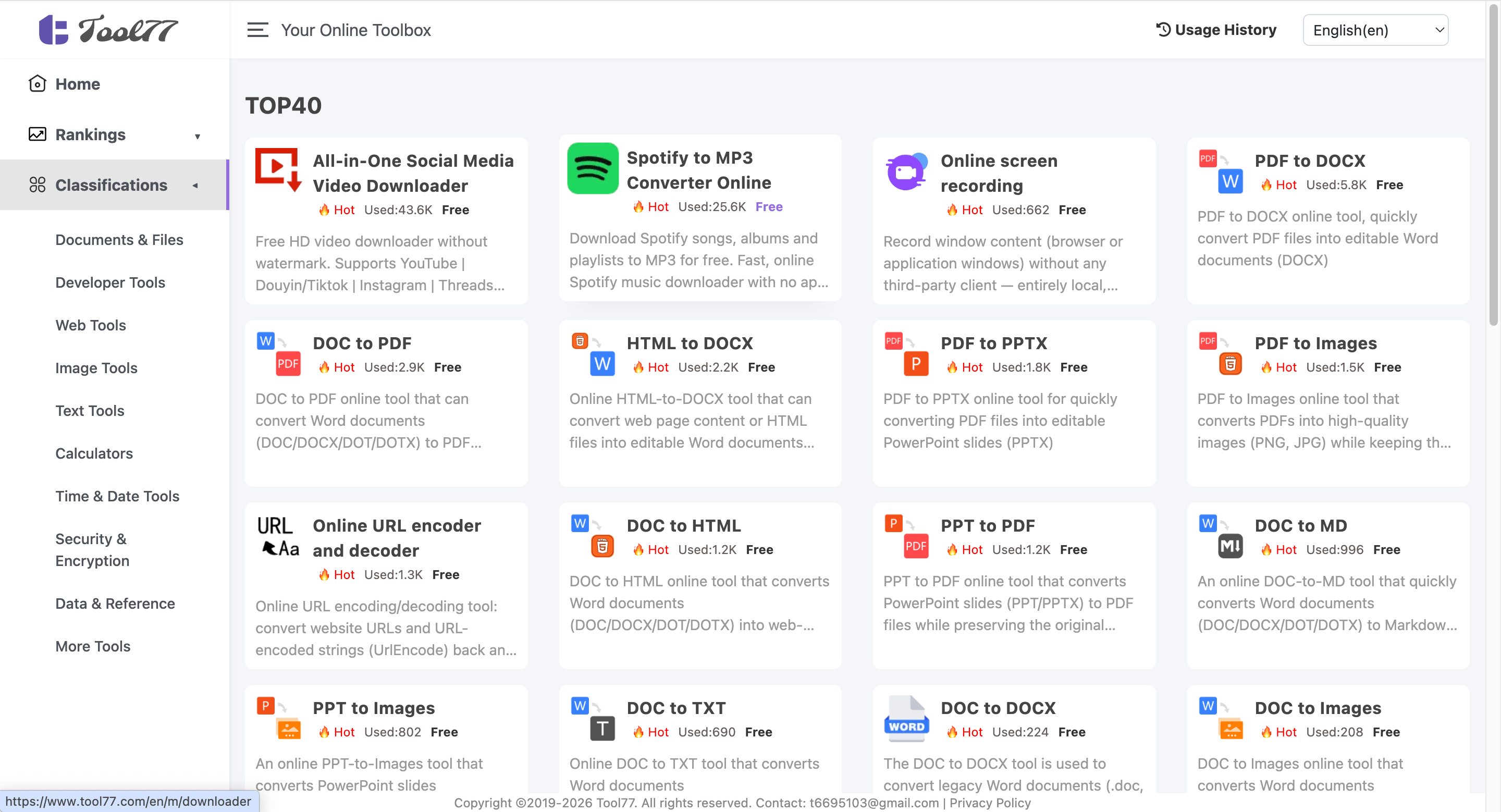The height and width of the screenshot is (812, 1501).
Task: Select Image Tools in sidebar
Action: pyautogui.click(x=96, y=368)
